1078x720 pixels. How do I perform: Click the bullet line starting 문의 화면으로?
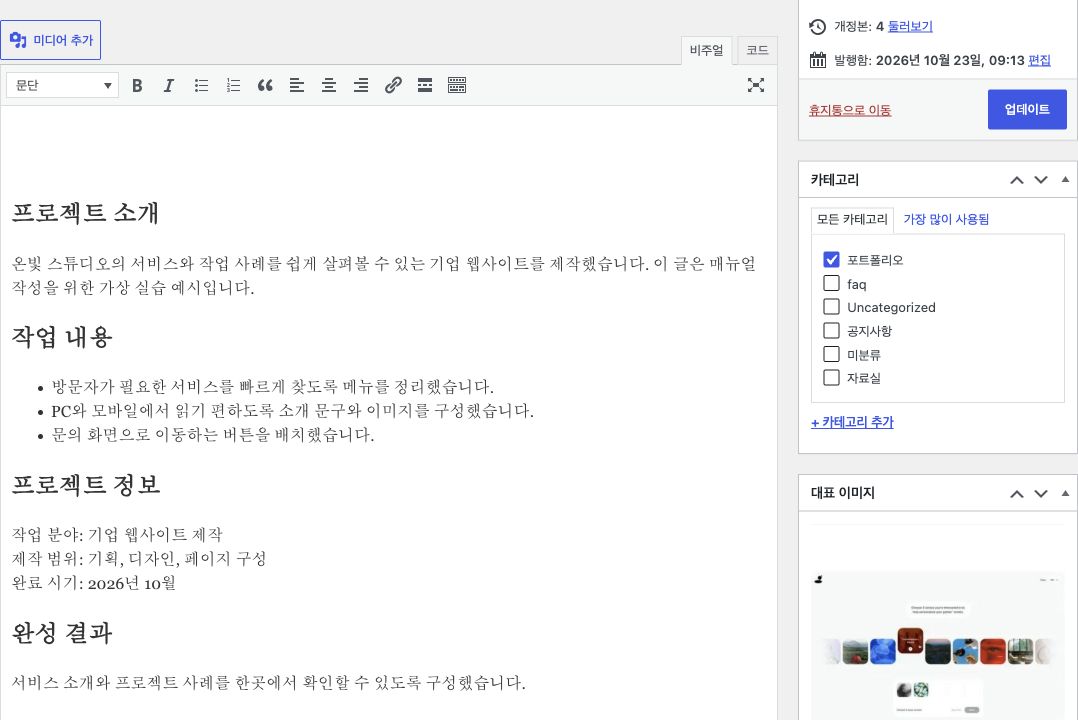(x=213, y=435)
